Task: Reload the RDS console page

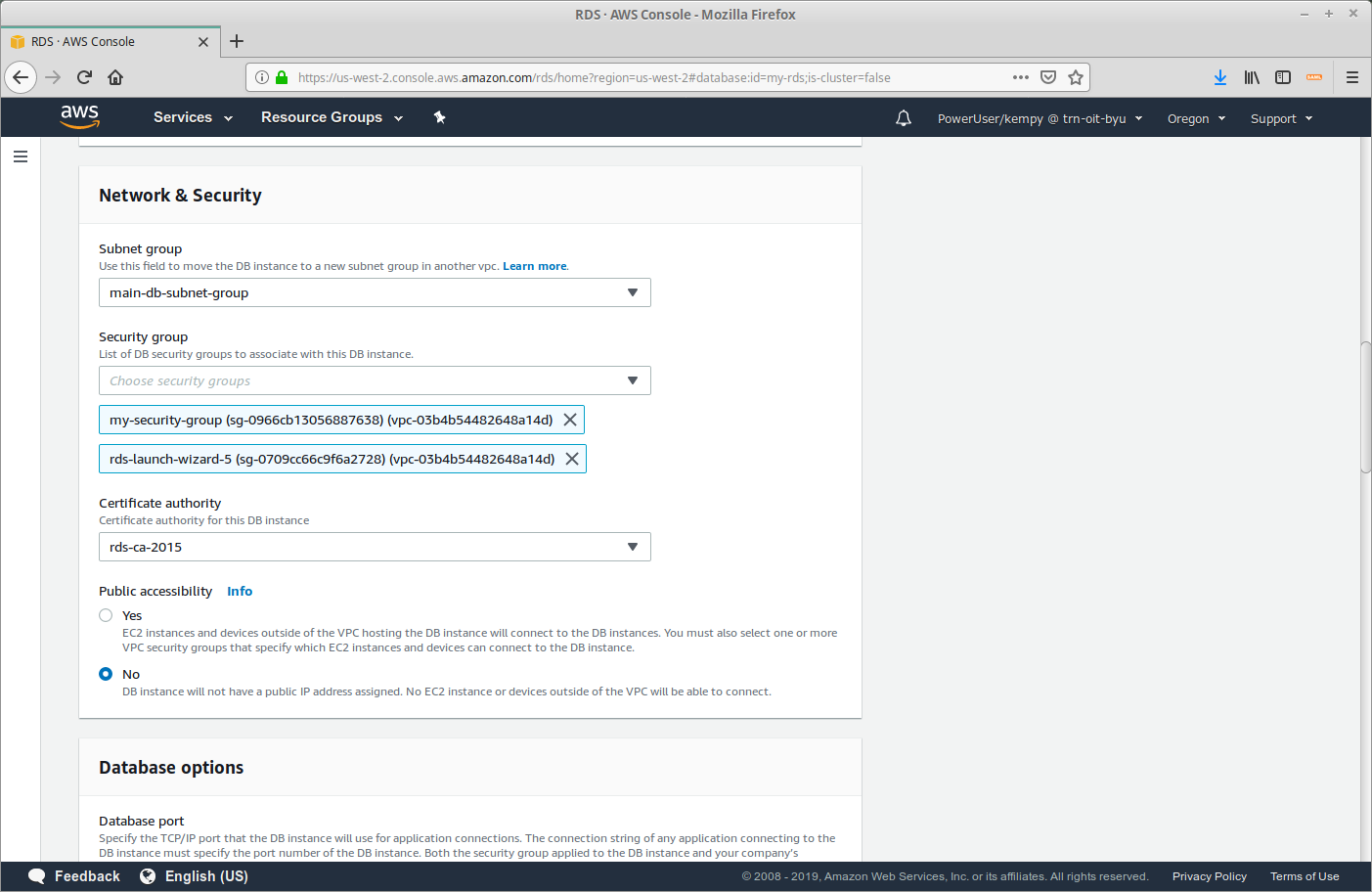Action: tap(84, 77)
